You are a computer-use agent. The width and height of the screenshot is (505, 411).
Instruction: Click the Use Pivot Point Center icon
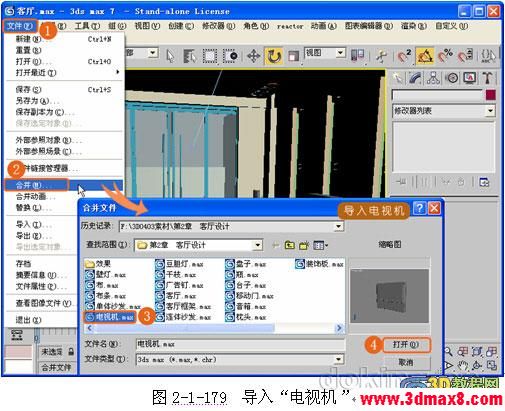click(358, 55)
